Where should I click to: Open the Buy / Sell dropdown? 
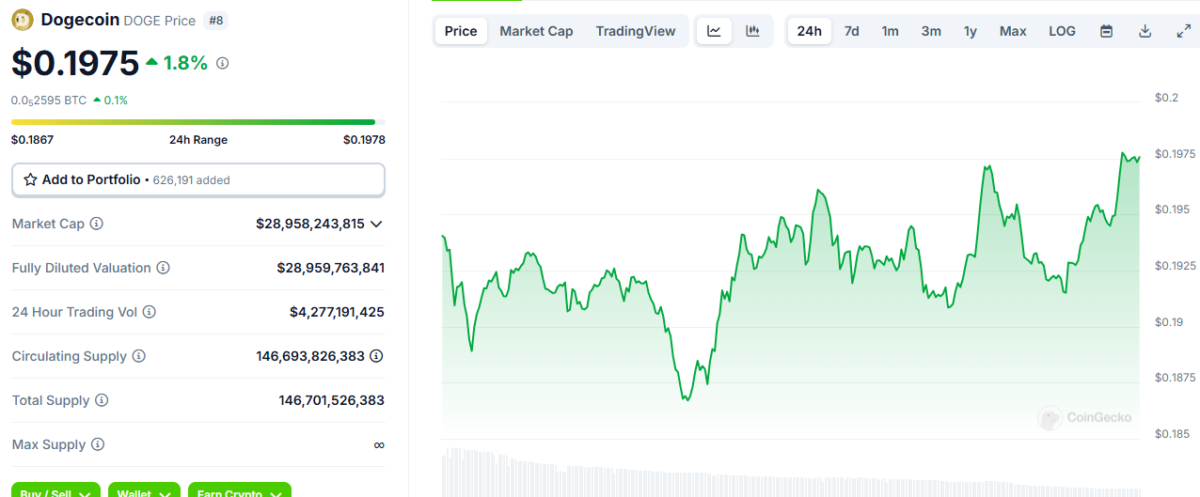pos(56,491)
